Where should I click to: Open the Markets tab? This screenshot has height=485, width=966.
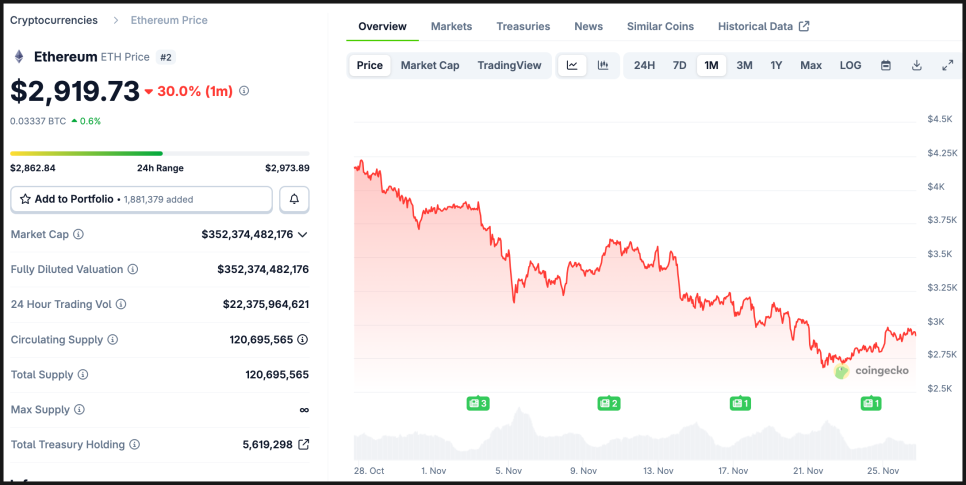pyautogui.click(x=451, y=26)
